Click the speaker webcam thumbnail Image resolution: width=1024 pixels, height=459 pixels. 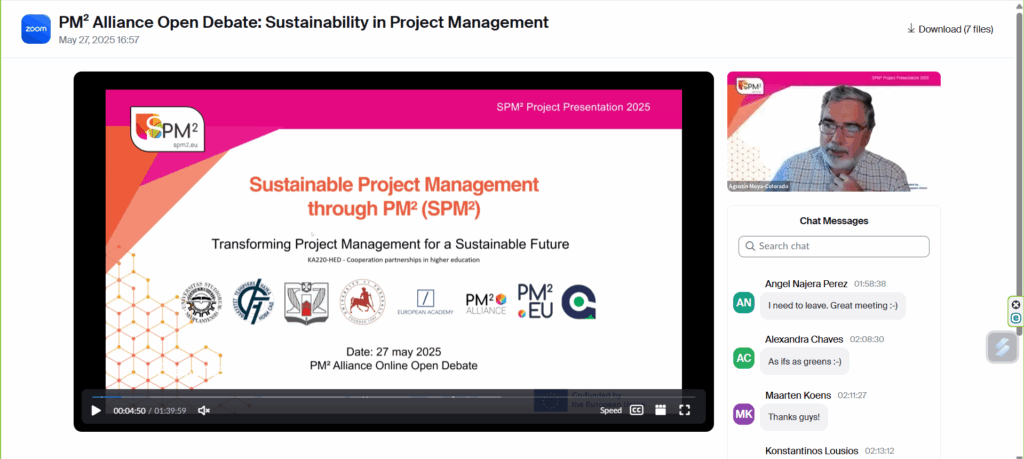coord(834,131)
